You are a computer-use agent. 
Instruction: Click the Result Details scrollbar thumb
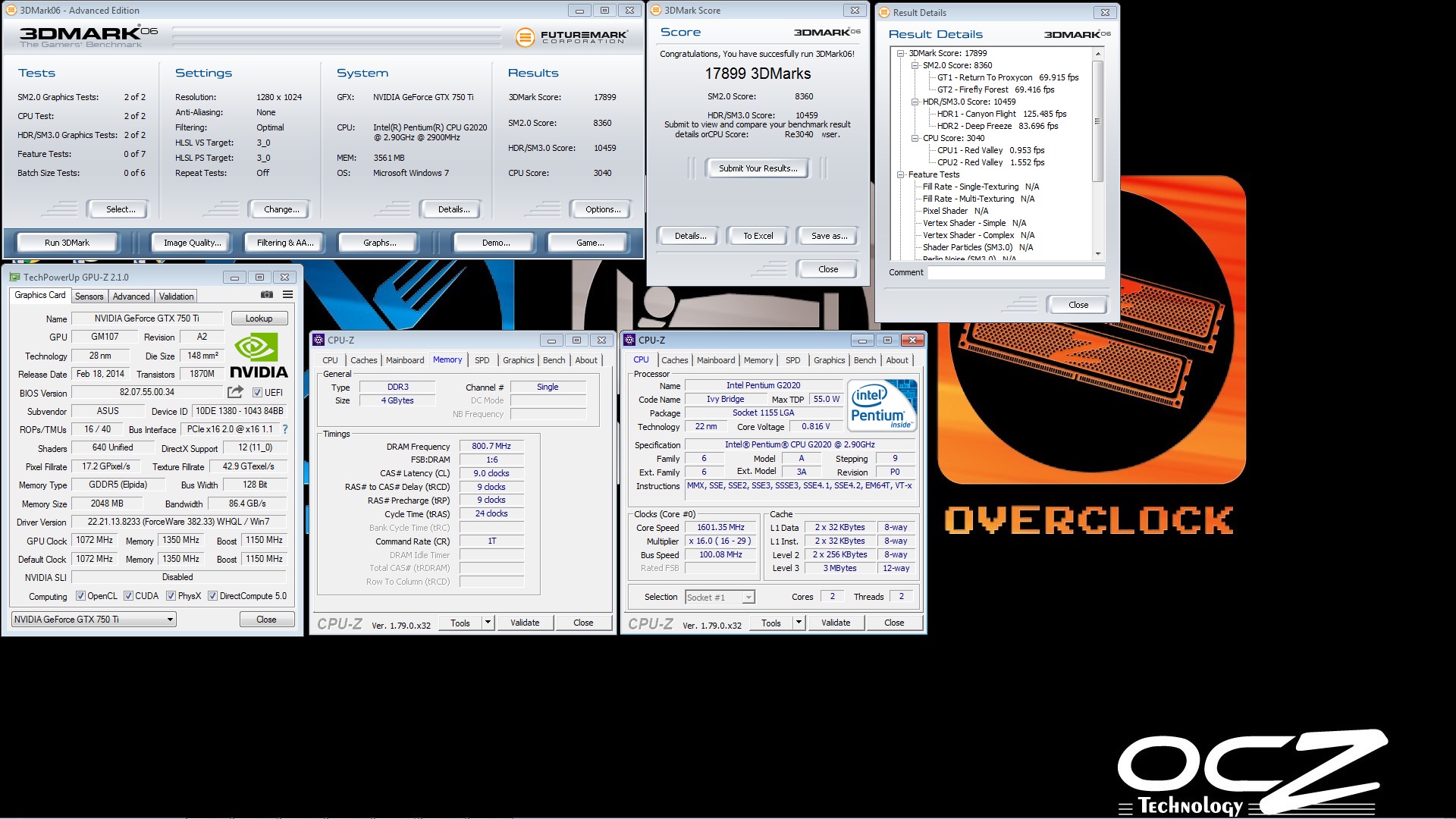click(1097, 121)
